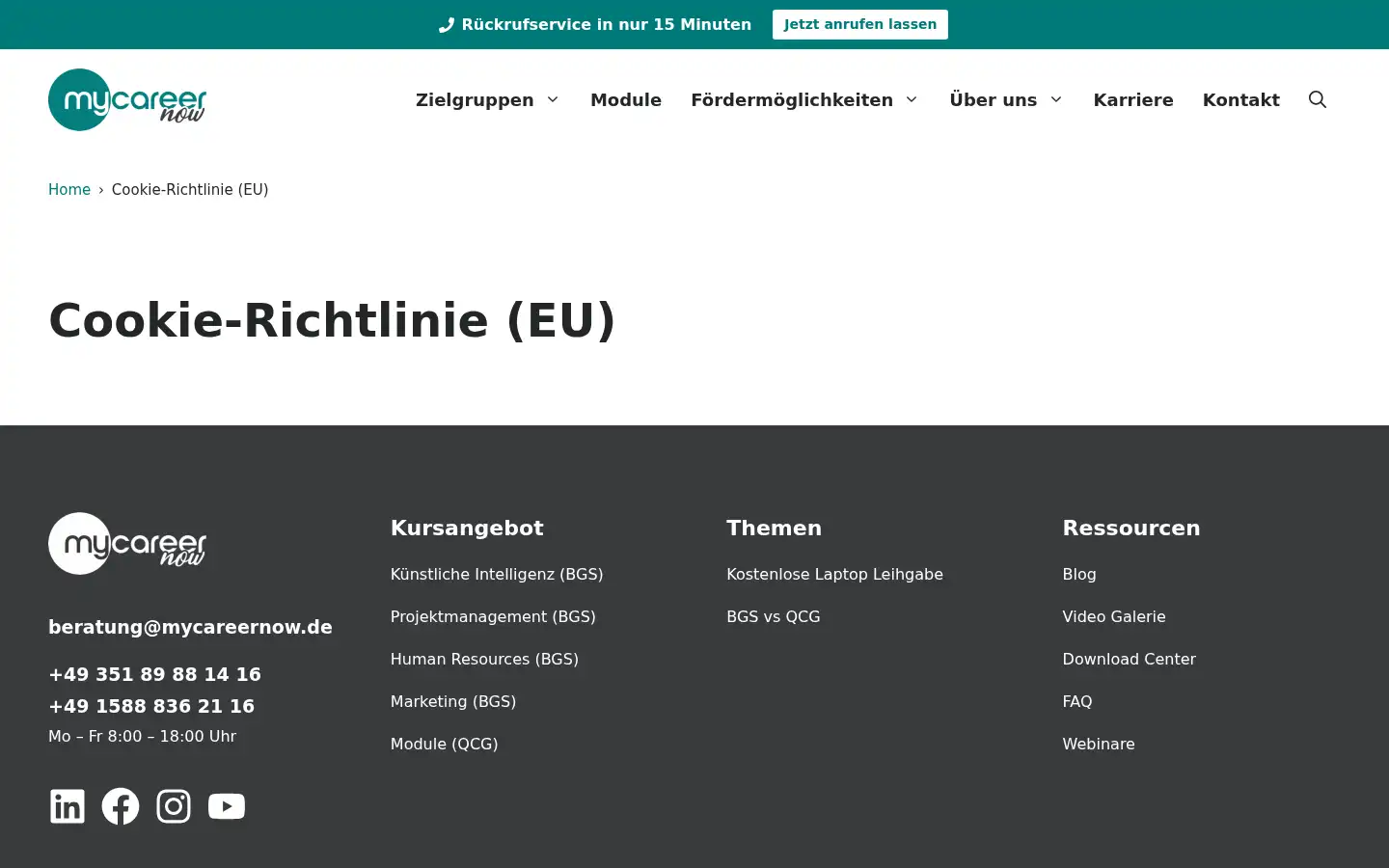The image size is (1389, 868).
Task: Click the Cookie-Richtlinie (EU) breadcrumb text
Action: [190, 189]
